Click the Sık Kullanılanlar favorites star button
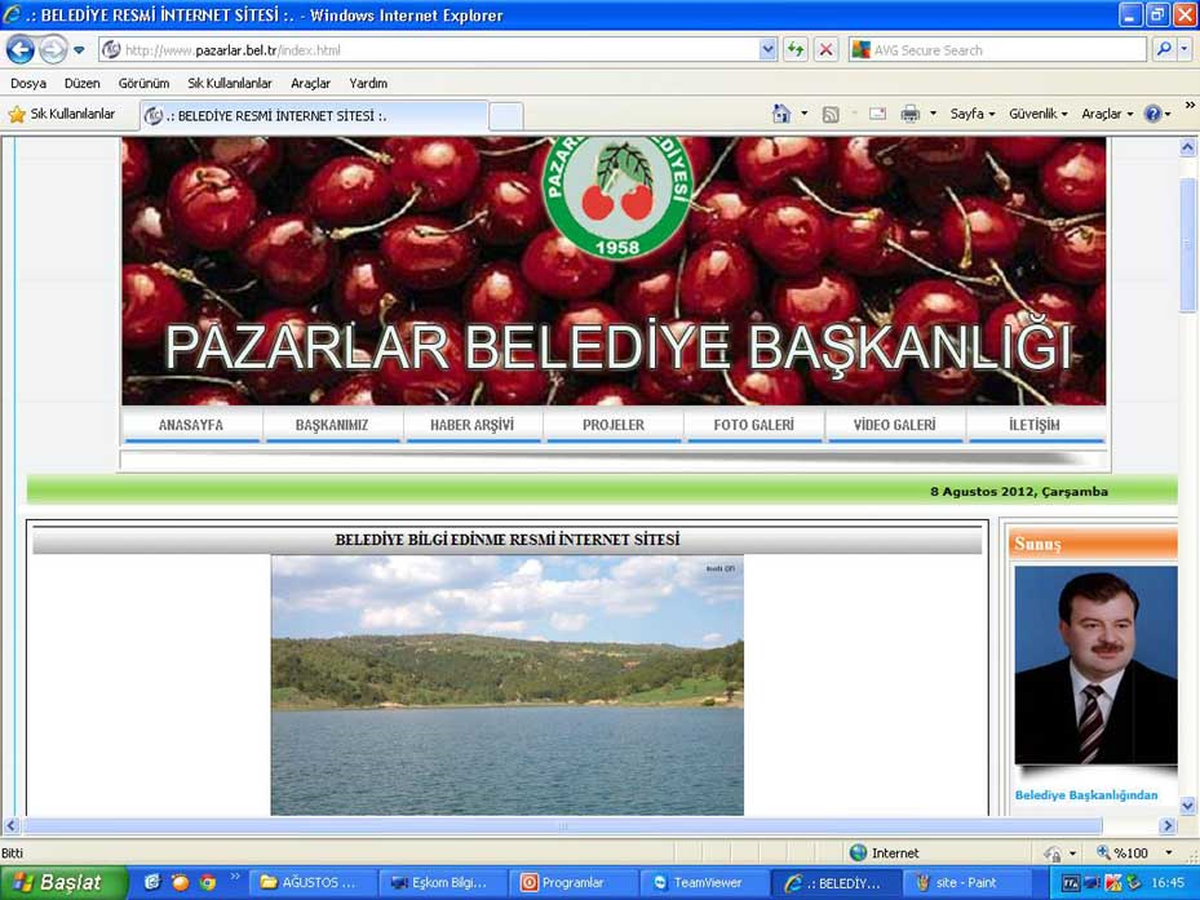1200x900 pixels. tap(62, 115)
